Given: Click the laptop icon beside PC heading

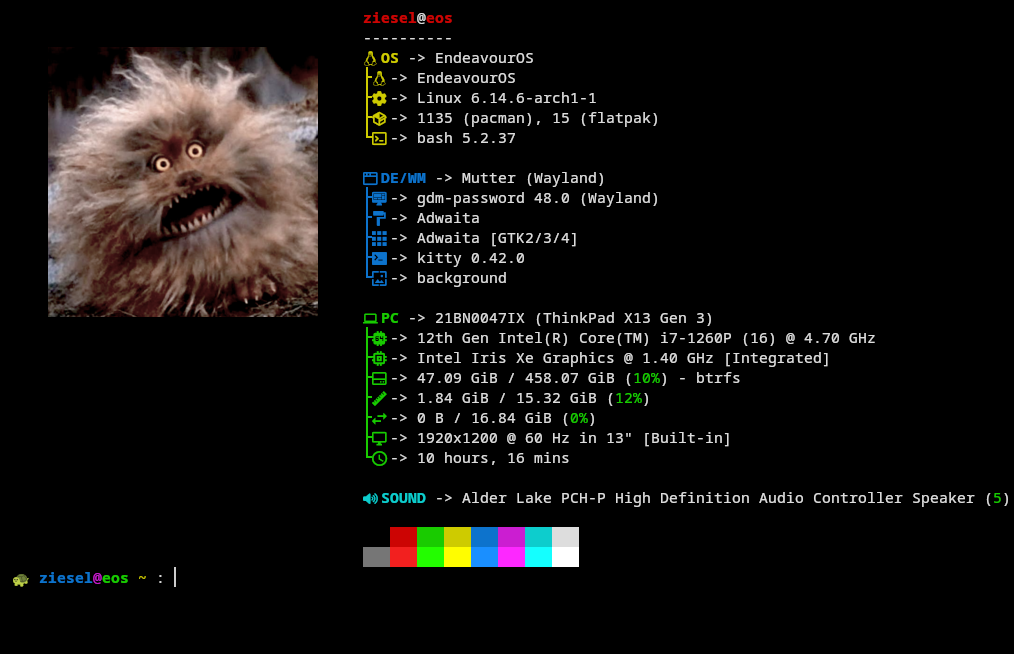Looking at the screenshot, I should coord(370,318).
